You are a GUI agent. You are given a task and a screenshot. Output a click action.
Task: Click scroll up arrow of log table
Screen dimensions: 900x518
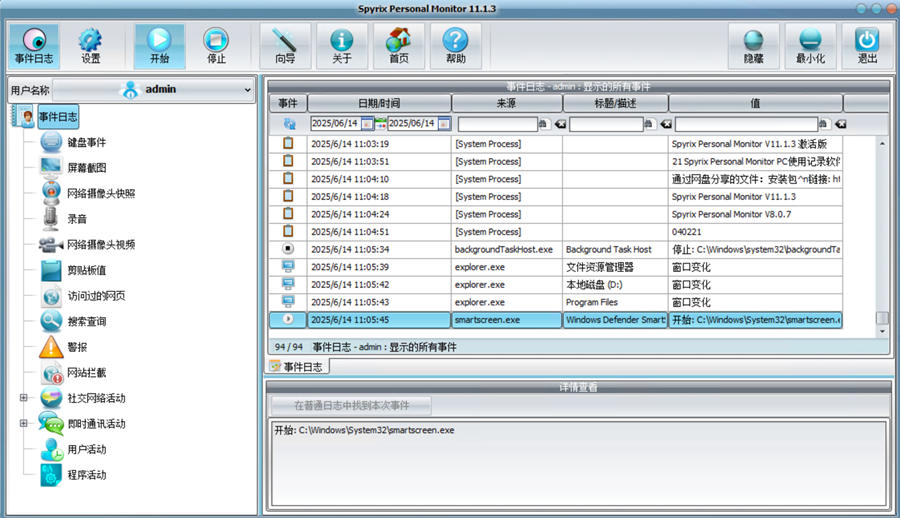point(882,144)
